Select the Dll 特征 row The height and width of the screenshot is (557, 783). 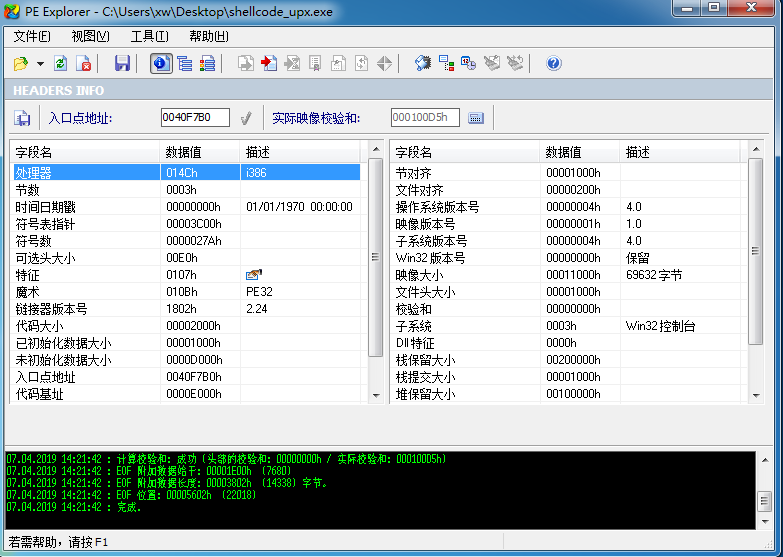pyautogui.click(x=565, y=343)
